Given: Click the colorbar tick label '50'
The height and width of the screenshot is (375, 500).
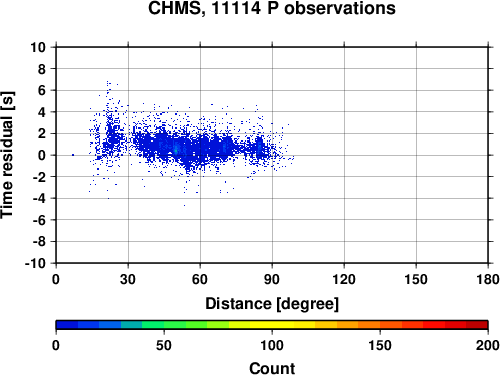Looking at the screenshot, I should 164,345.
